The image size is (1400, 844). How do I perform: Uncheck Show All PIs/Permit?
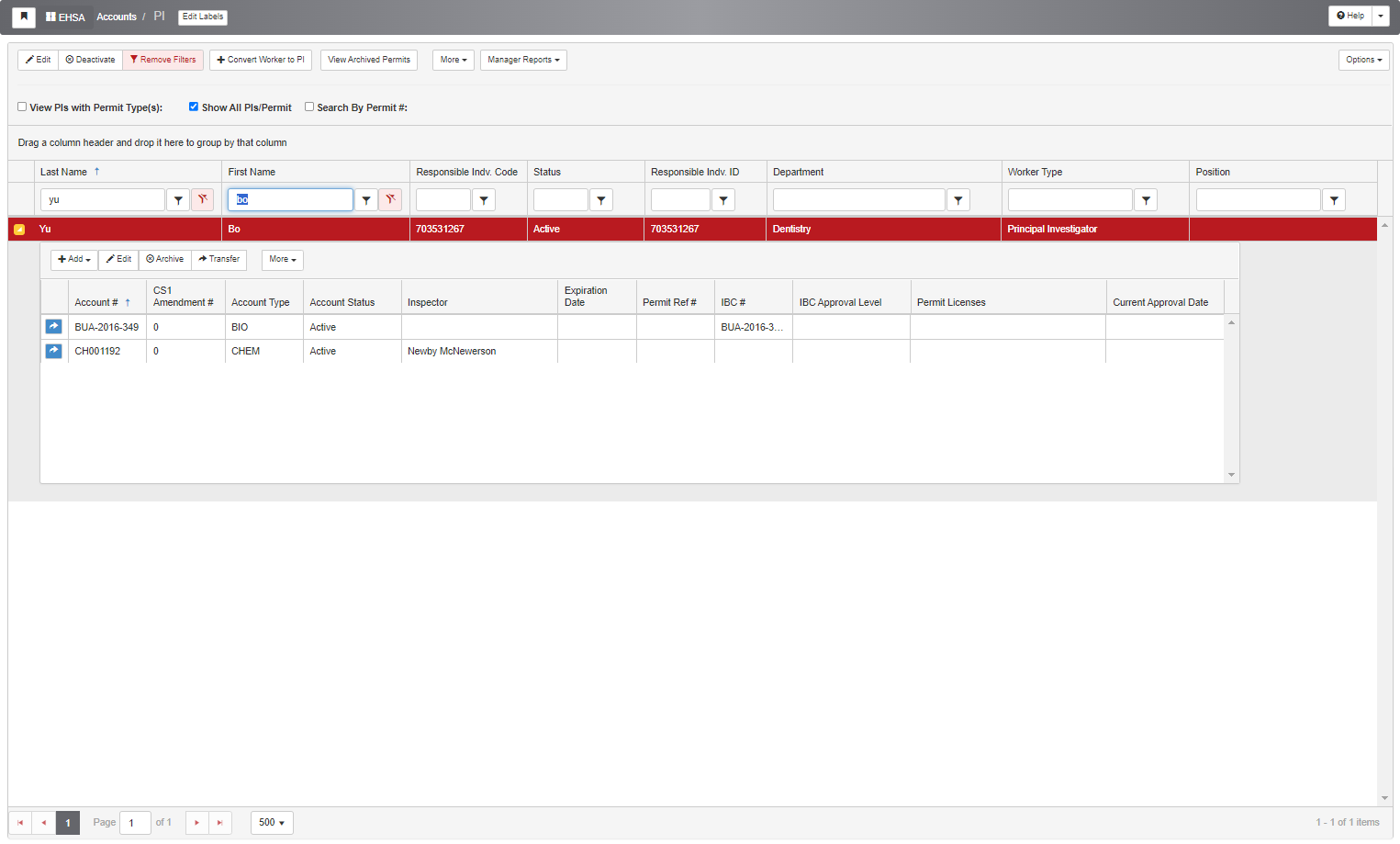[x=194, y=107]
